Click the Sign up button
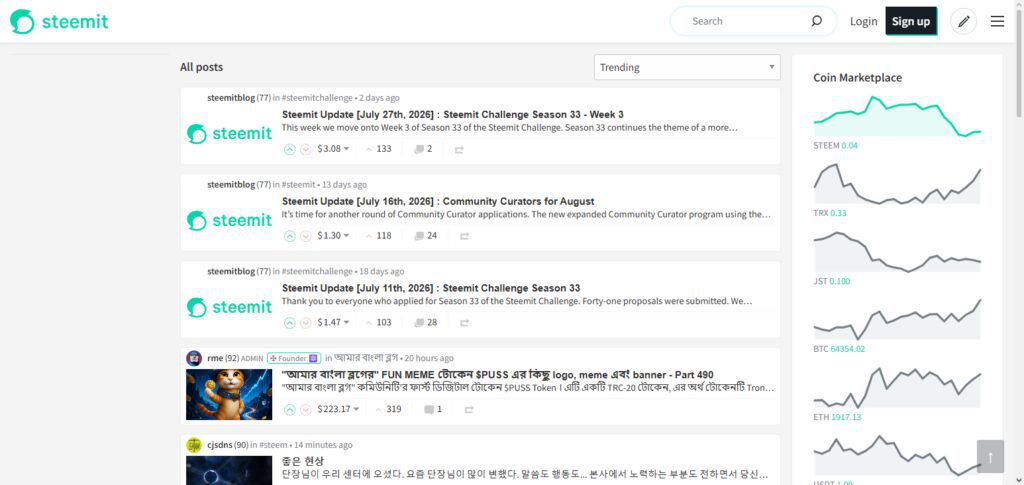The image size is (1024, 485). 911,22
